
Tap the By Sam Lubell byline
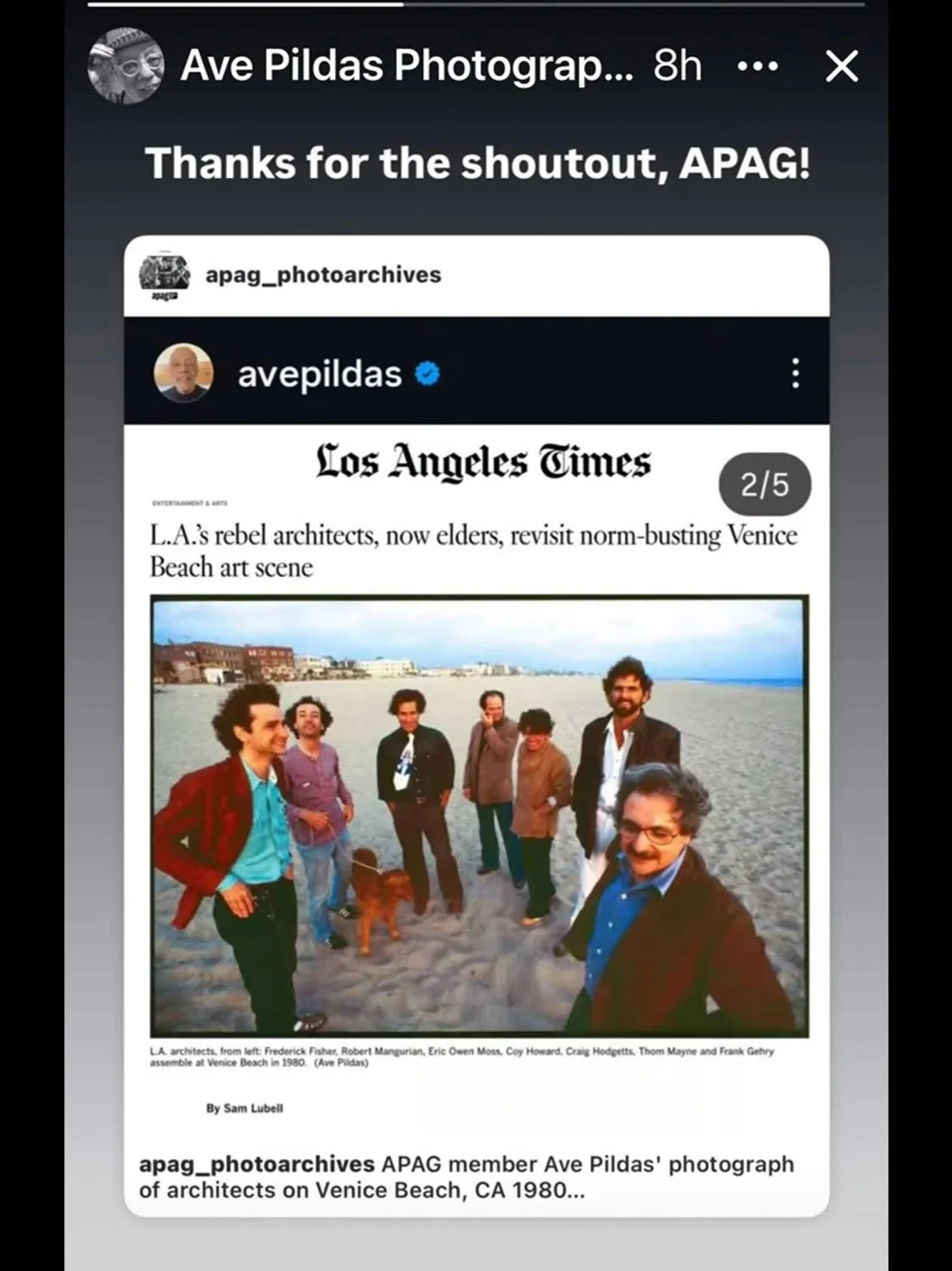[245, 1108]
